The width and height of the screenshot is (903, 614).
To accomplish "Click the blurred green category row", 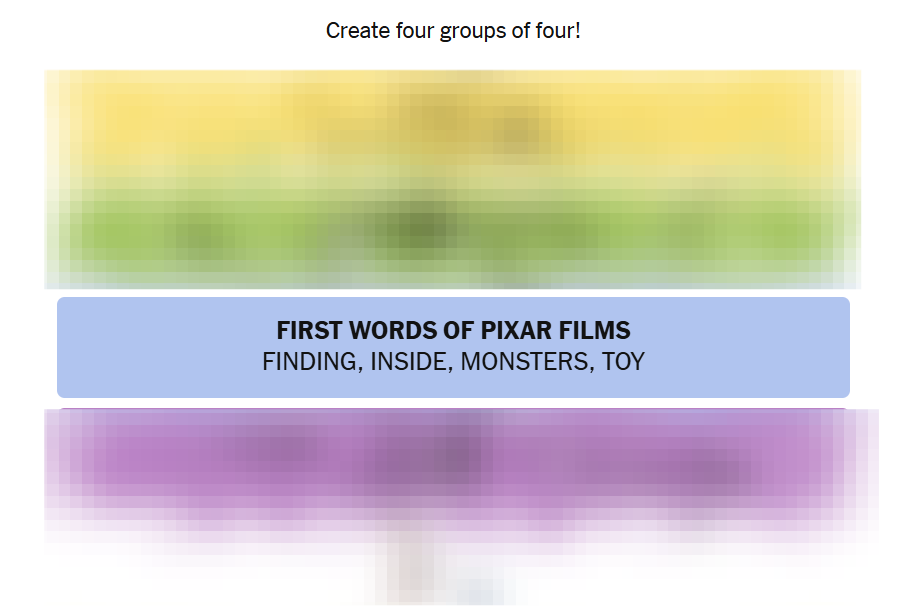I will 453,230.
